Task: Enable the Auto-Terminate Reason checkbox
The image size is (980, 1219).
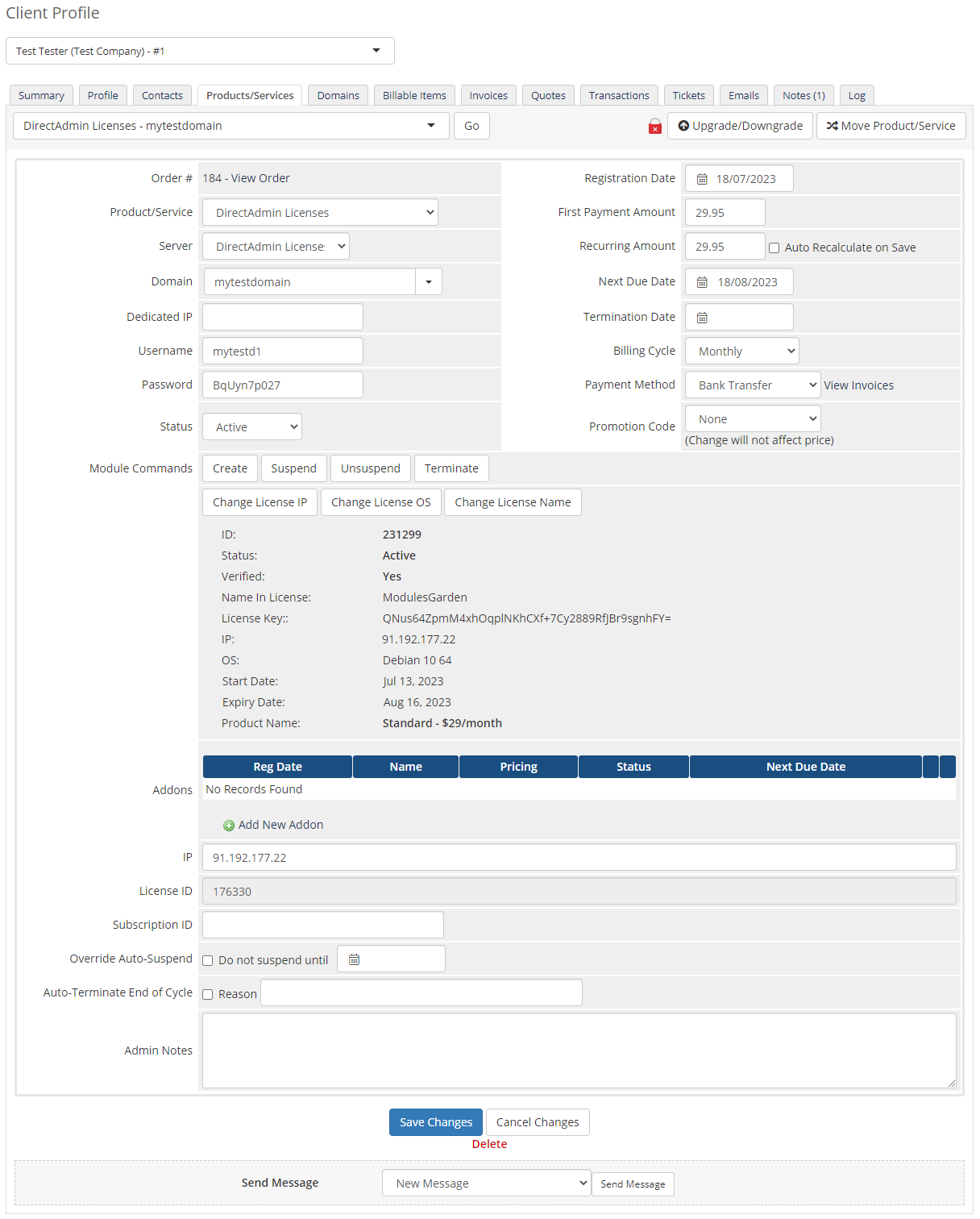Action: pyautogui.click(x=207, y=994)
